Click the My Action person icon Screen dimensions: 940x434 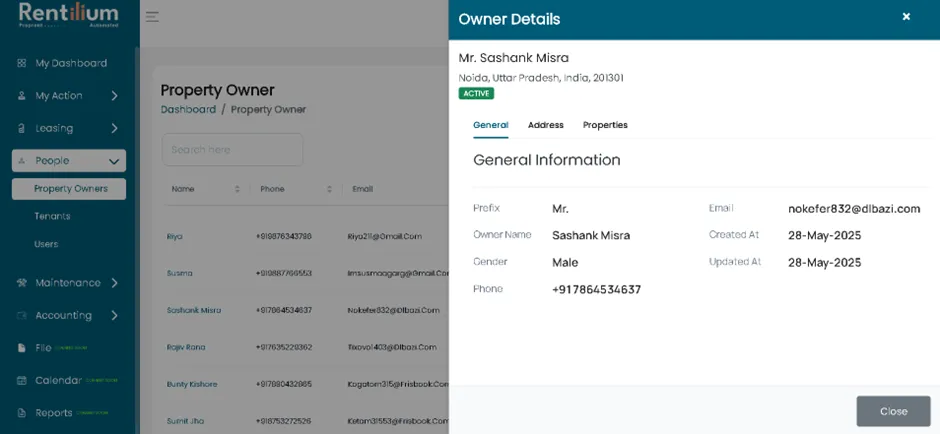tap(22, 95)
